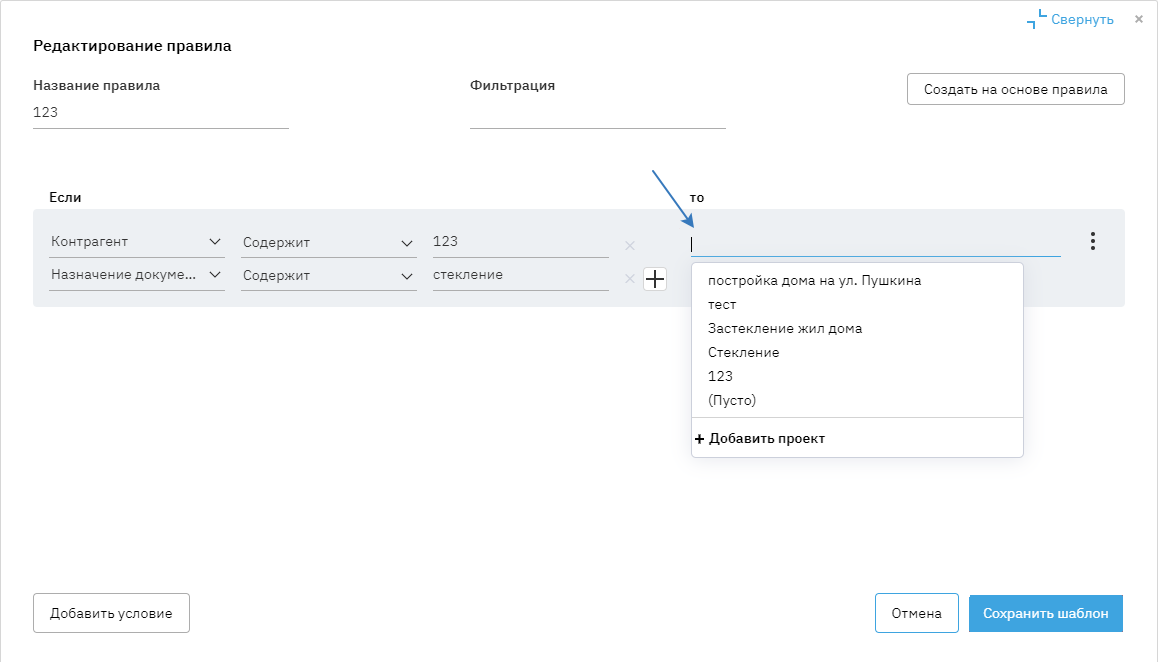The width and height of the screenshot is (1158, 662).
Task: Focus the 'Фильтрация' input field
Action: click(x=597, y=114)
